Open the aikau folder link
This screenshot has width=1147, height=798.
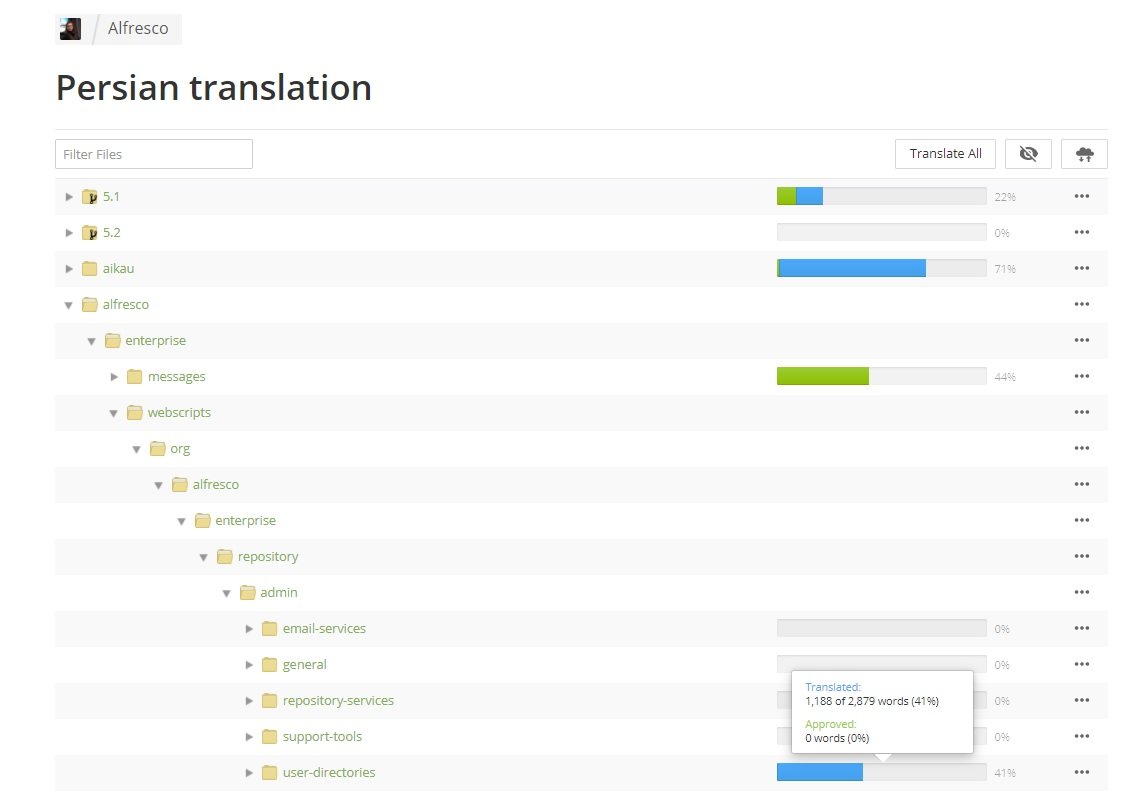pos(119,268)
